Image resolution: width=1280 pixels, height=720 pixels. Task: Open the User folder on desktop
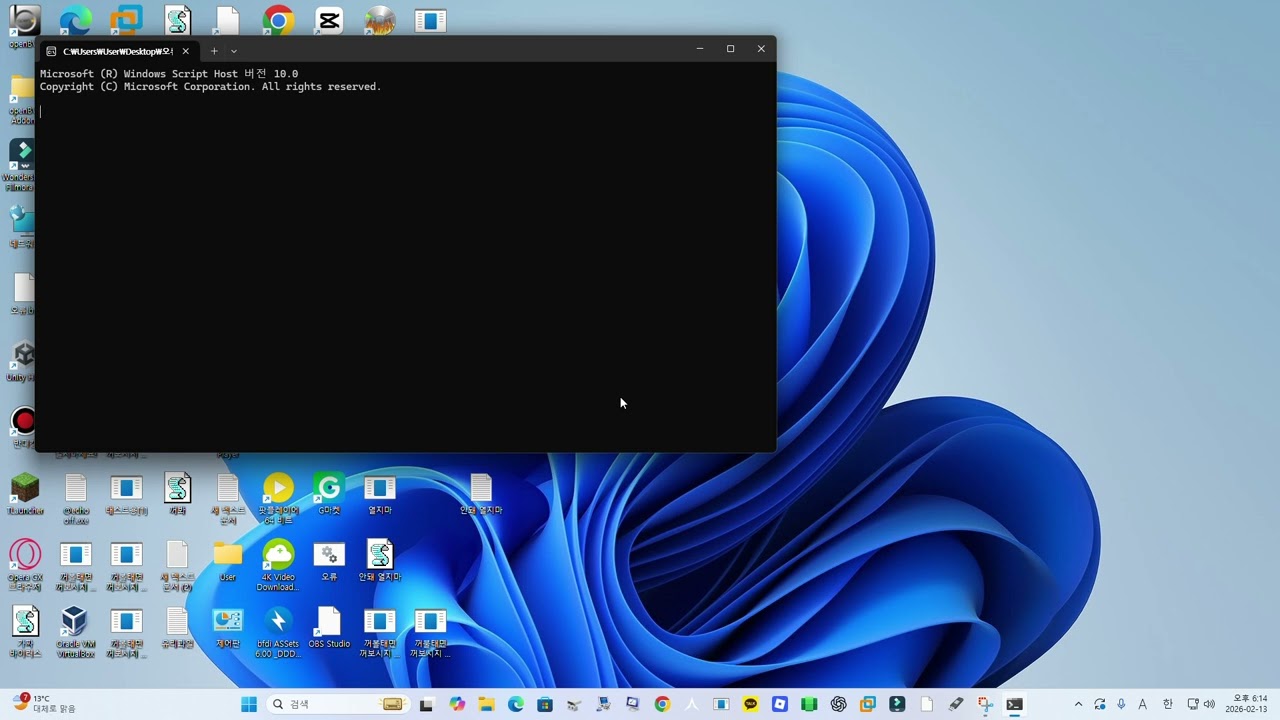228,561
